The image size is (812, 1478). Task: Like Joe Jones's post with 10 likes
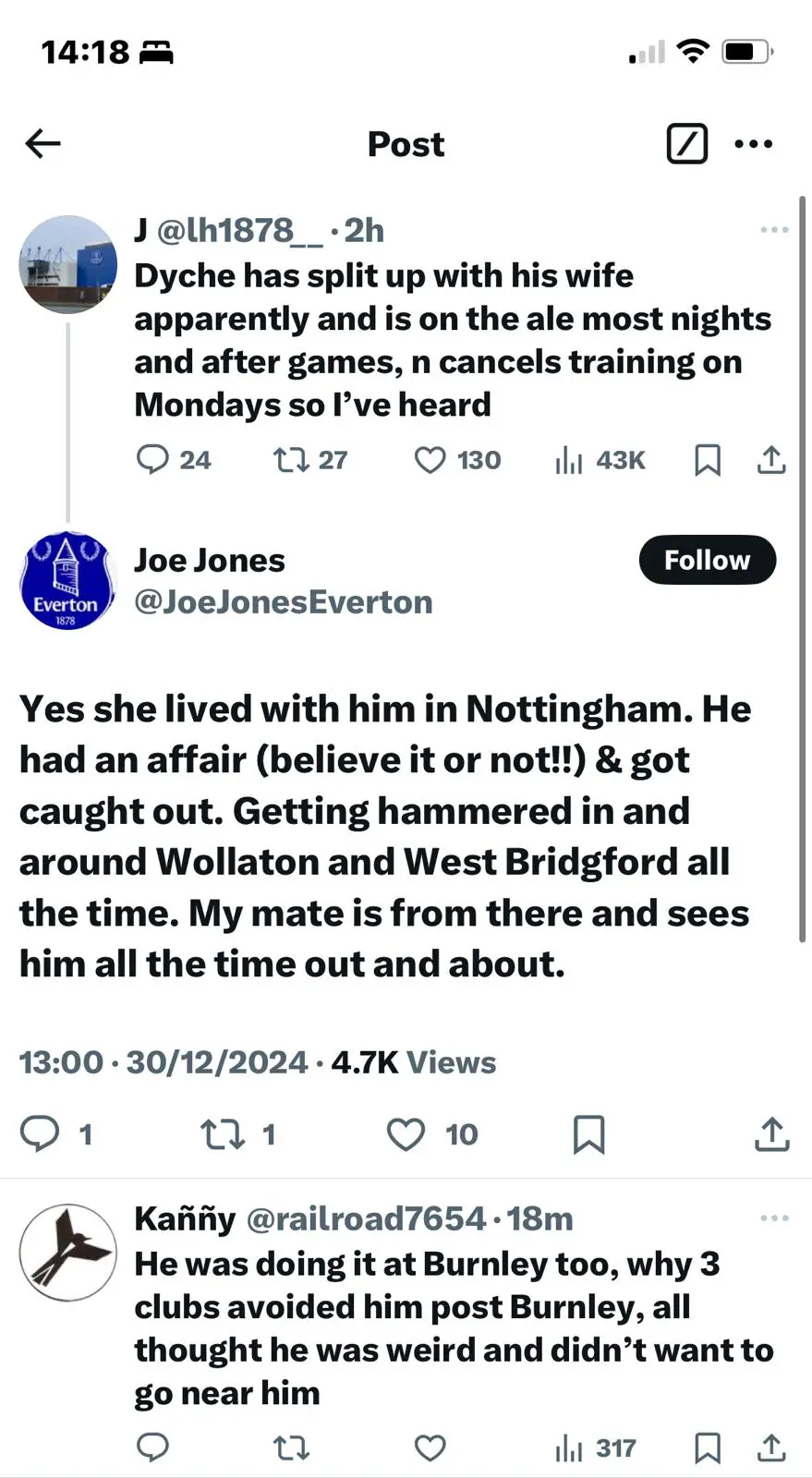[x=406, y=1133]
